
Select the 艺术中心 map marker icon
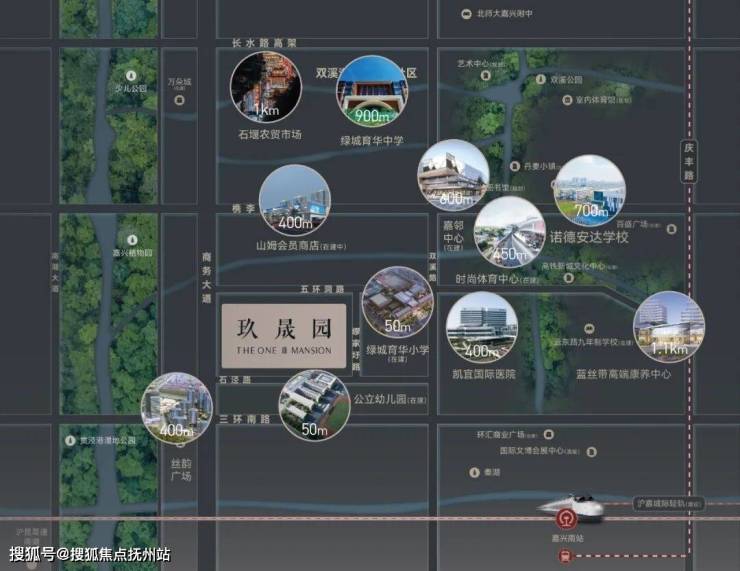tap(485, 75)
